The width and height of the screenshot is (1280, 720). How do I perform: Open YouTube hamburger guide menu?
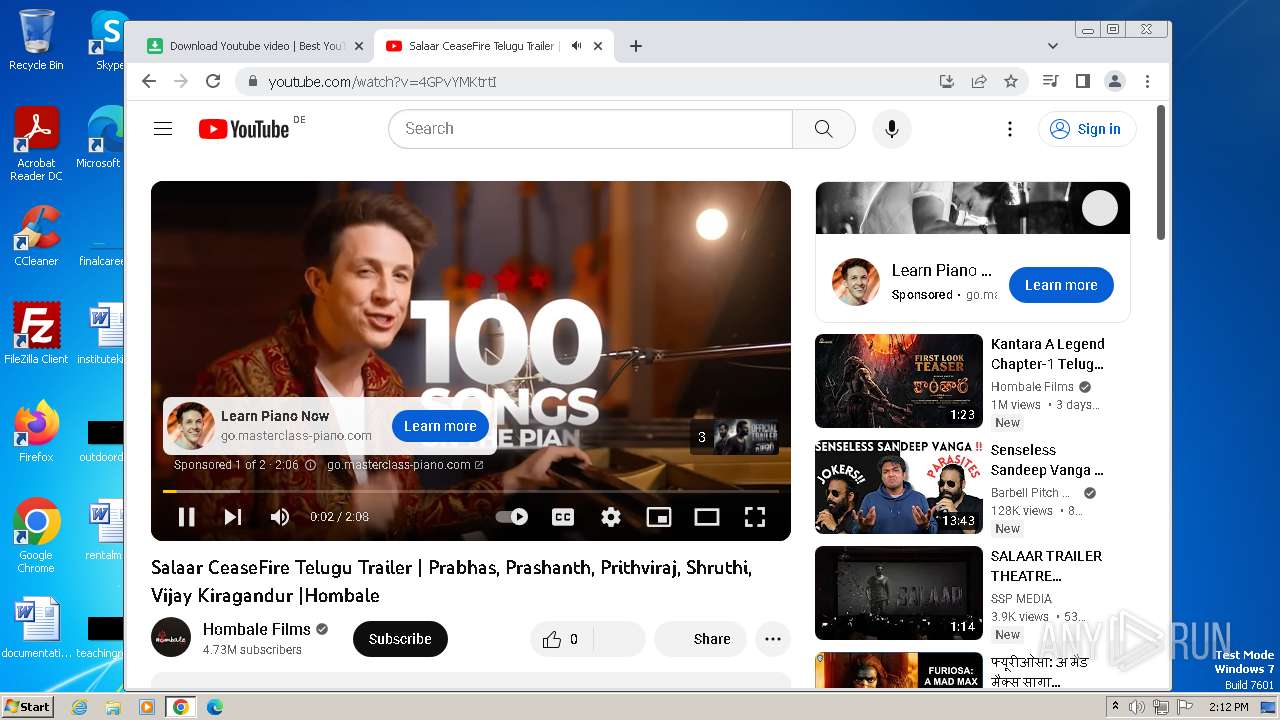(x=163, y=129)
